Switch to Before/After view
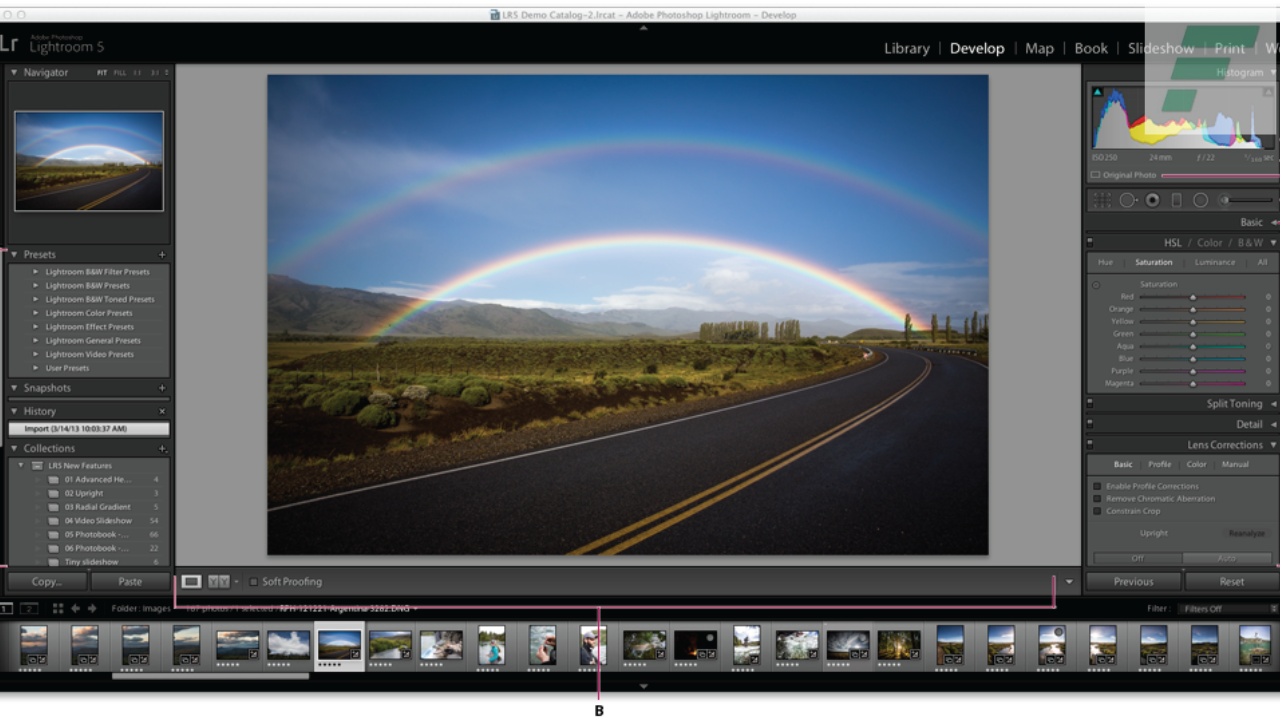Screen dimensions: 1280x720 [218, 581]
